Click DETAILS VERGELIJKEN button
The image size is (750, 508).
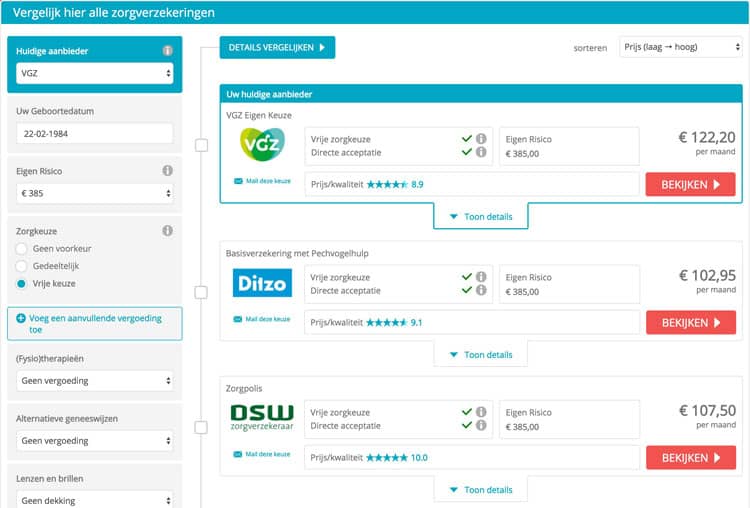click(277, 47)
